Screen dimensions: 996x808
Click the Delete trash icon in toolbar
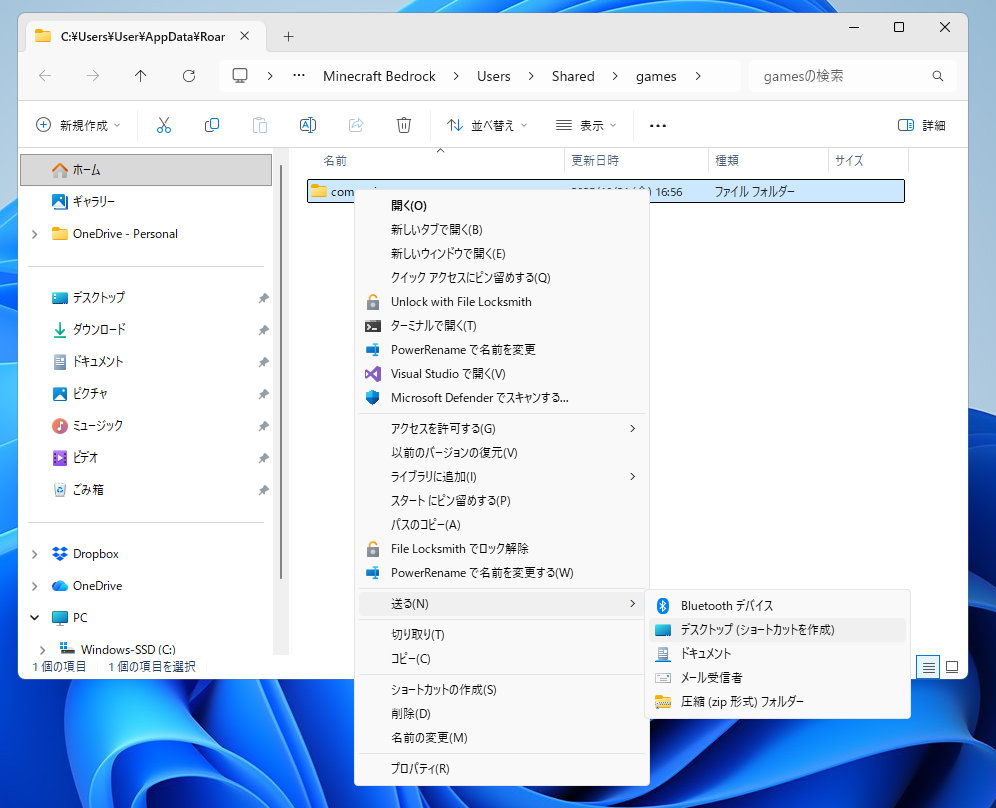pyautogui.click(x=404, y=125)
